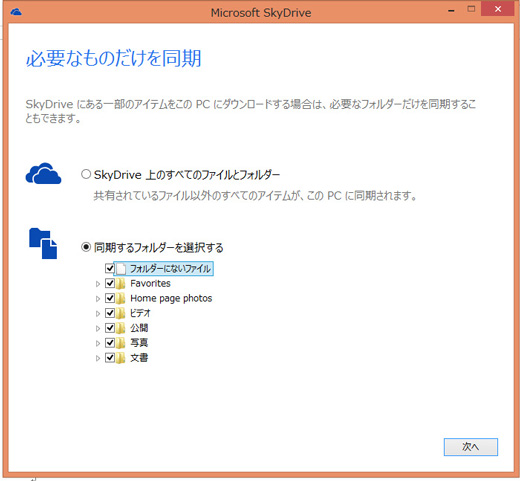
Task: Select 同期するフォルダーを選択する radio button
Action: click(86, 247)
